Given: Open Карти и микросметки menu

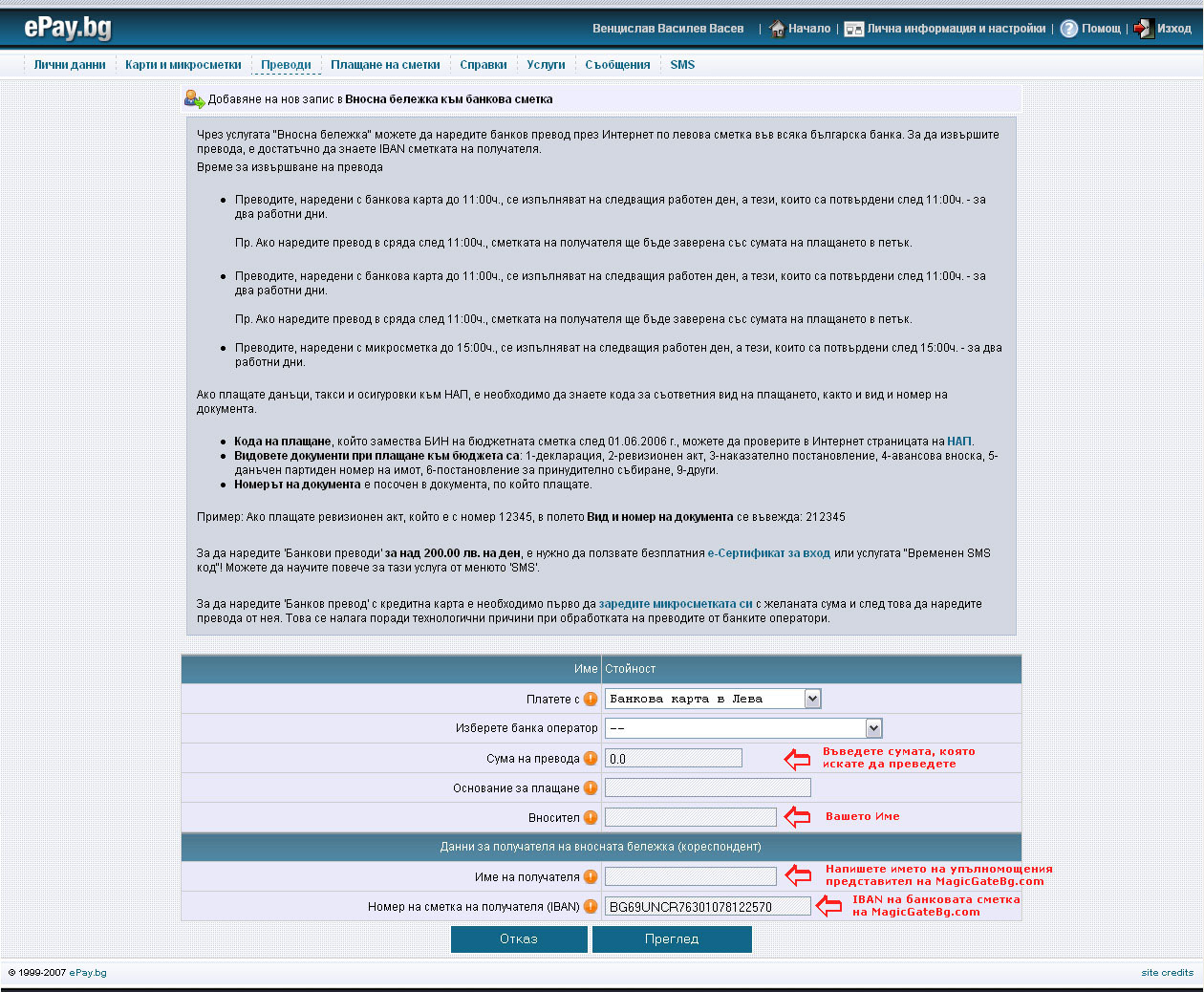Looking at the screenshot, I should click(183, 65).
